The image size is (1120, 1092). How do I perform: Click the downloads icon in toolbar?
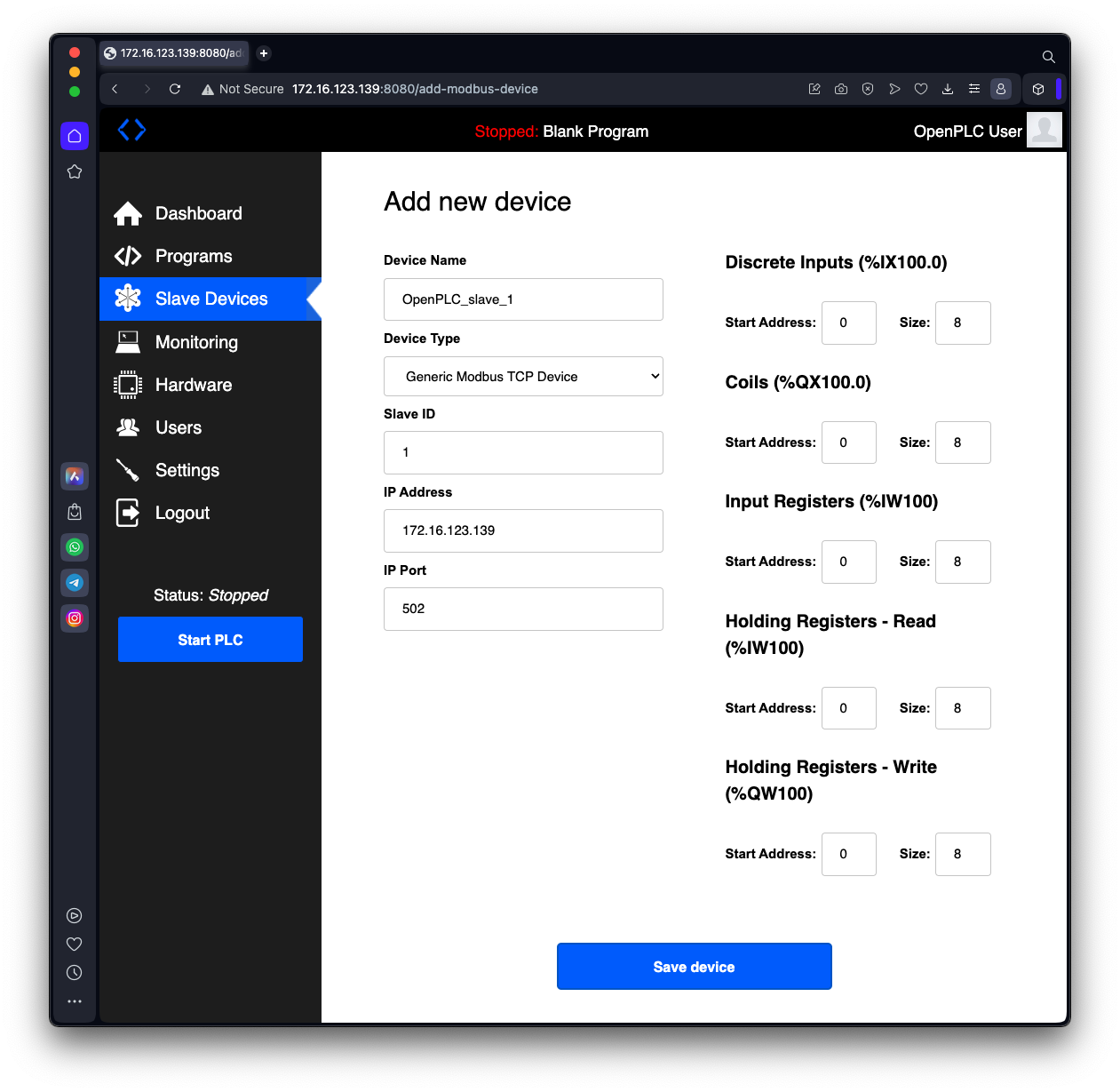click(x=948, y=89)
